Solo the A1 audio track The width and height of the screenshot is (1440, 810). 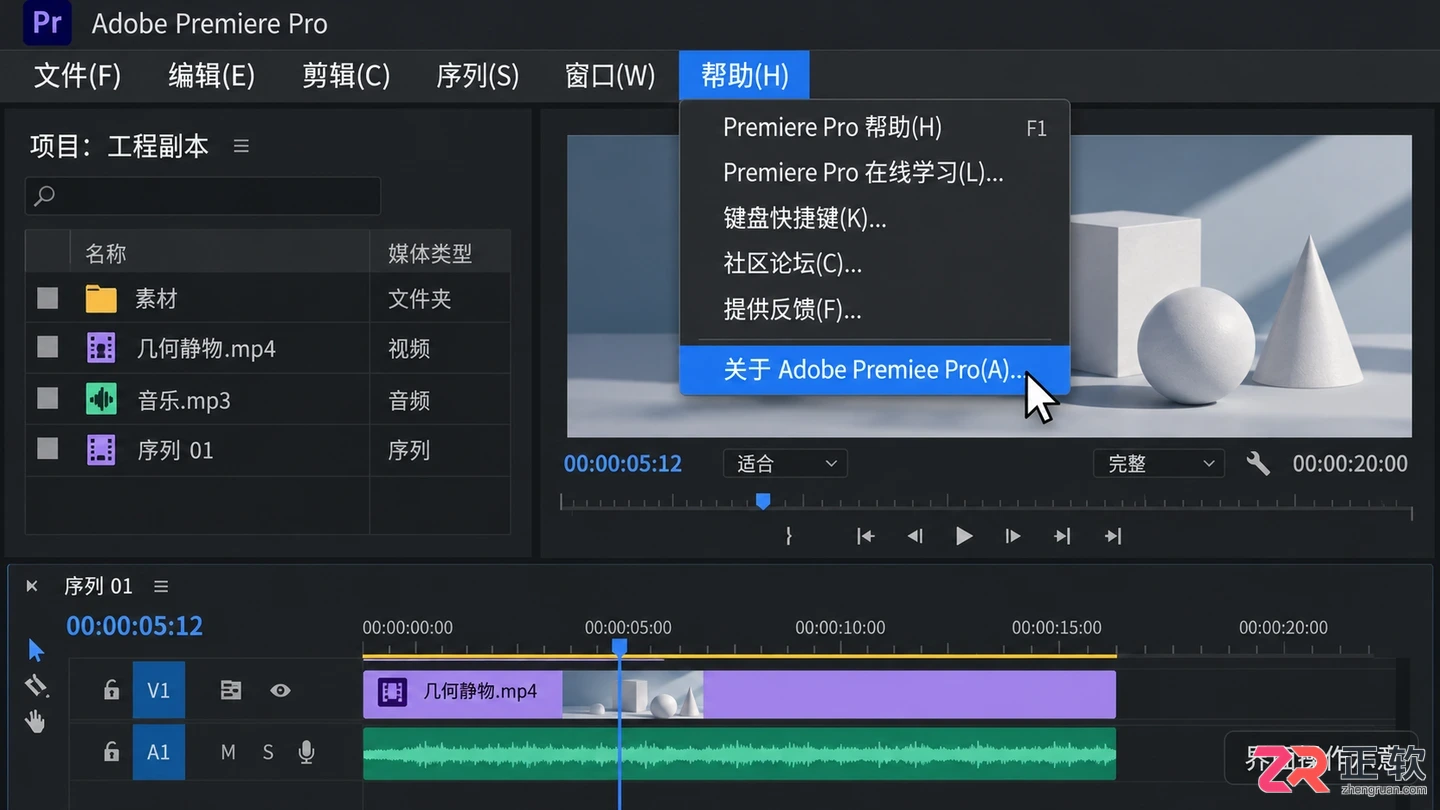pyautogui.click(x=268, y=752)
